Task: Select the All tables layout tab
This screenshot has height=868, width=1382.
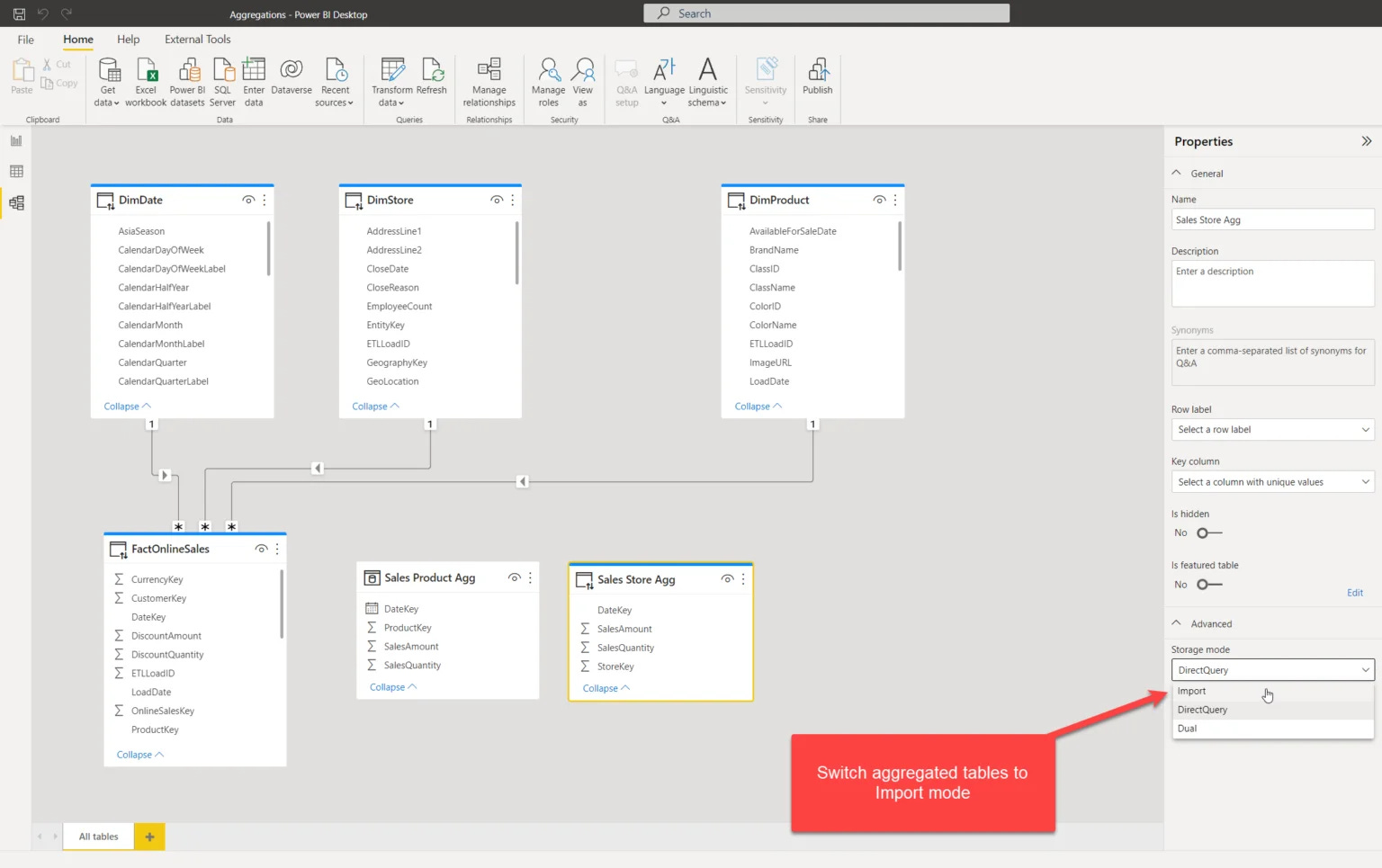Action: (98, 837)
